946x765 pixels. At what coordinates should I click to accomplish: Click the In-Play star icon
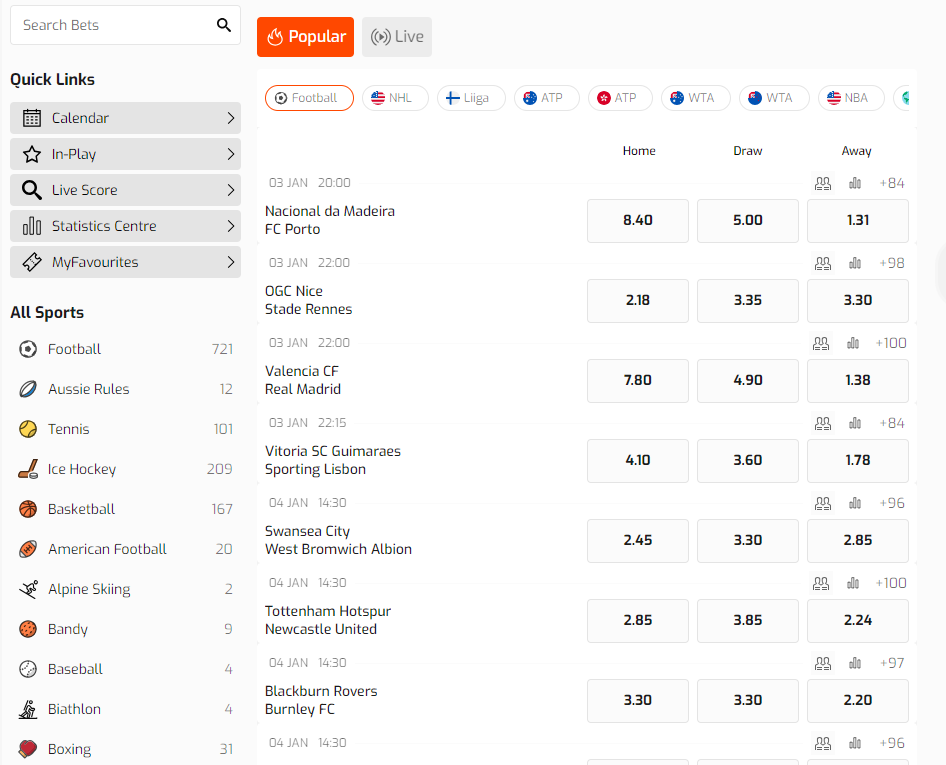point(32,154)
